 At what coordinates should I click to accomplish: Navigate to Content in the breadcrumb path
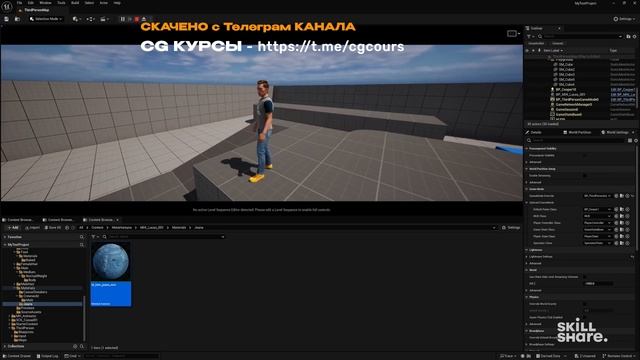97,228
